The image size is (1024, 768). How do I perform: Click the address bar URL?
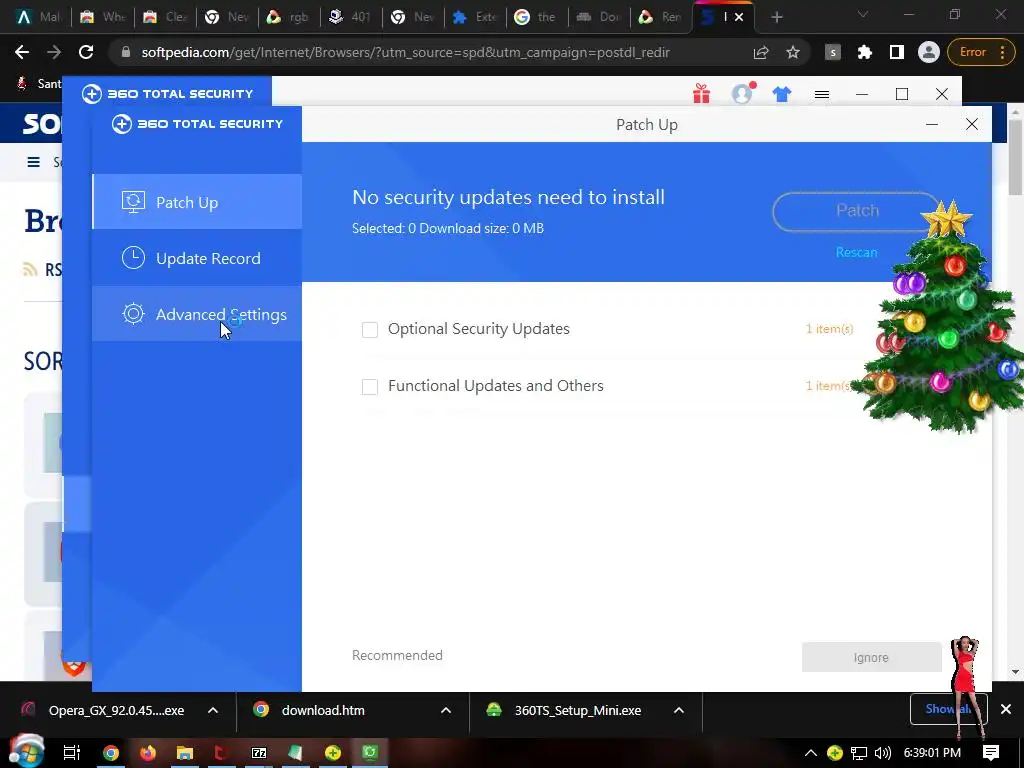click(x=405, y=52)
